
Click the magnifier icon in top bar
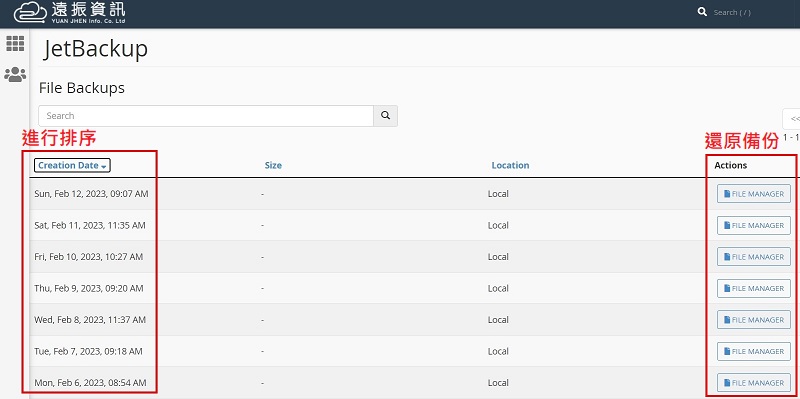coord(702,12)
